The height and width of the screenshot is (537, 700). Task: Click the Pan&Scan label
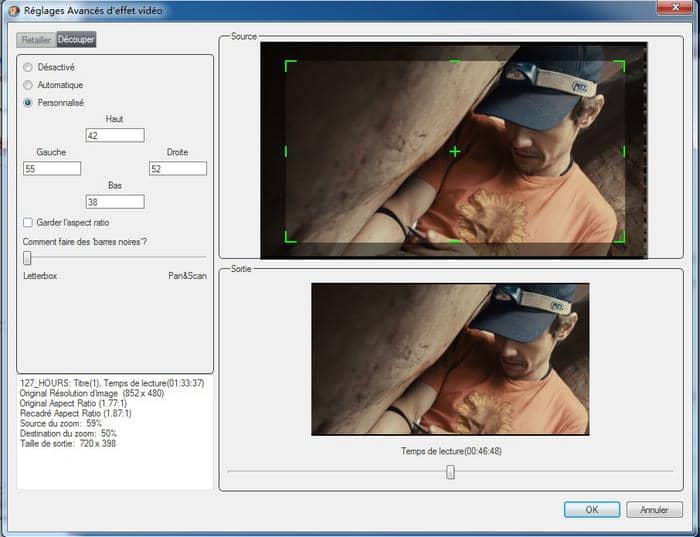click(188, 276)
